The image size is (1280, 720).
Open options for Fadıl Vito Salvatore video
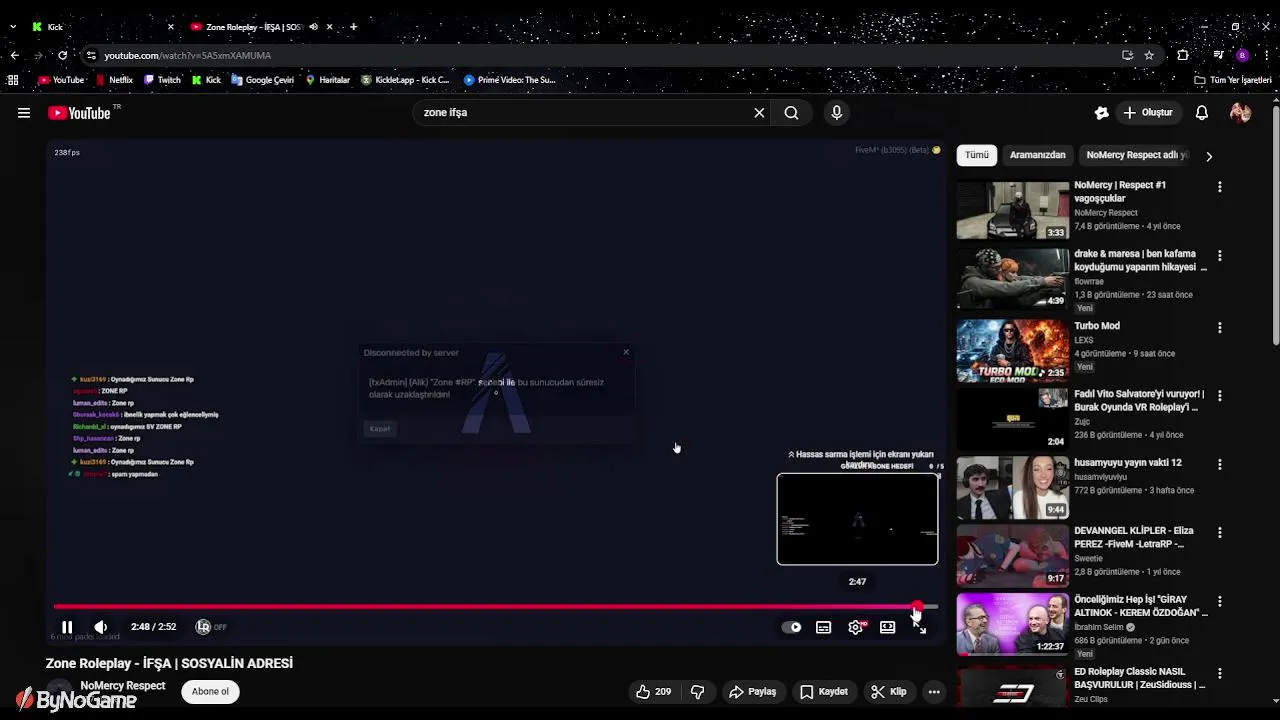coord(1219,396)
